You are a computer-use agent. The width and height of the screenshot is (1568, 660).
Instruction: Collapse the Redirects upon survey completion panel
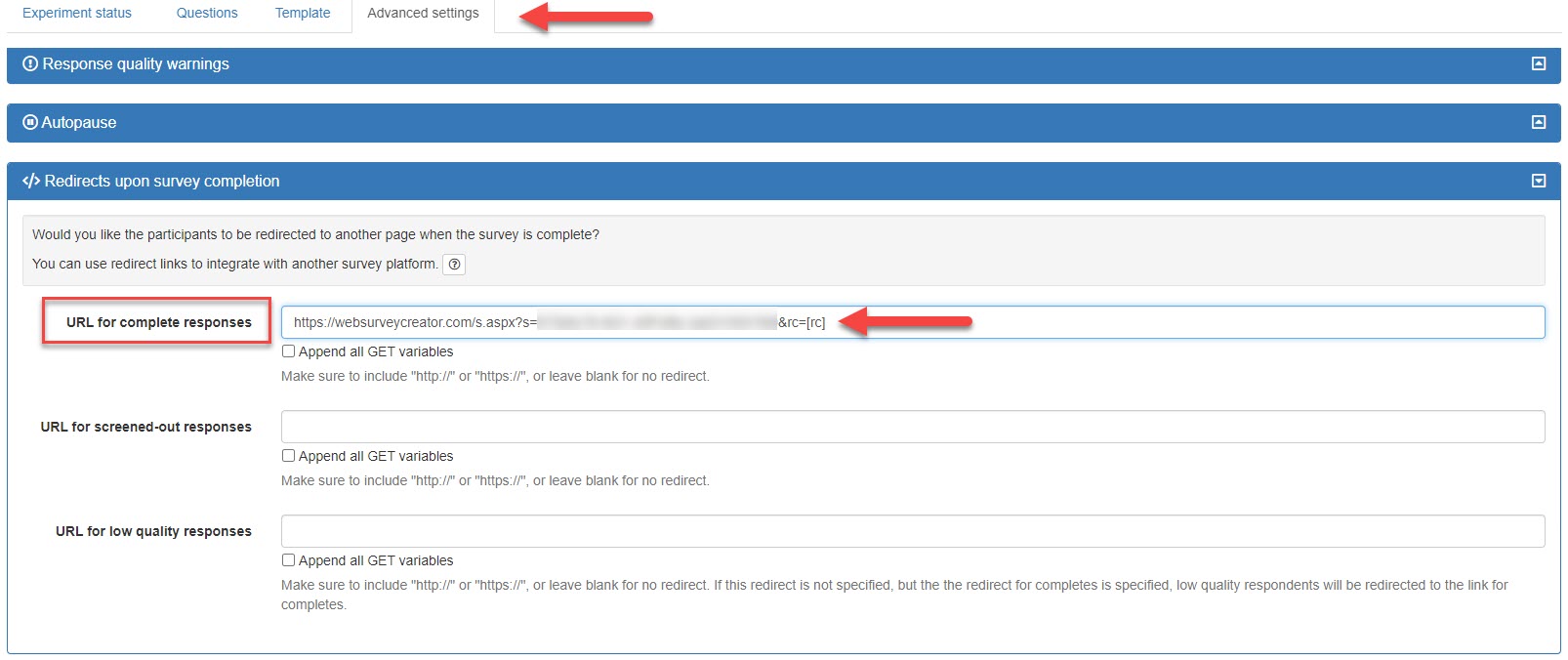[x=1539, y=181]
